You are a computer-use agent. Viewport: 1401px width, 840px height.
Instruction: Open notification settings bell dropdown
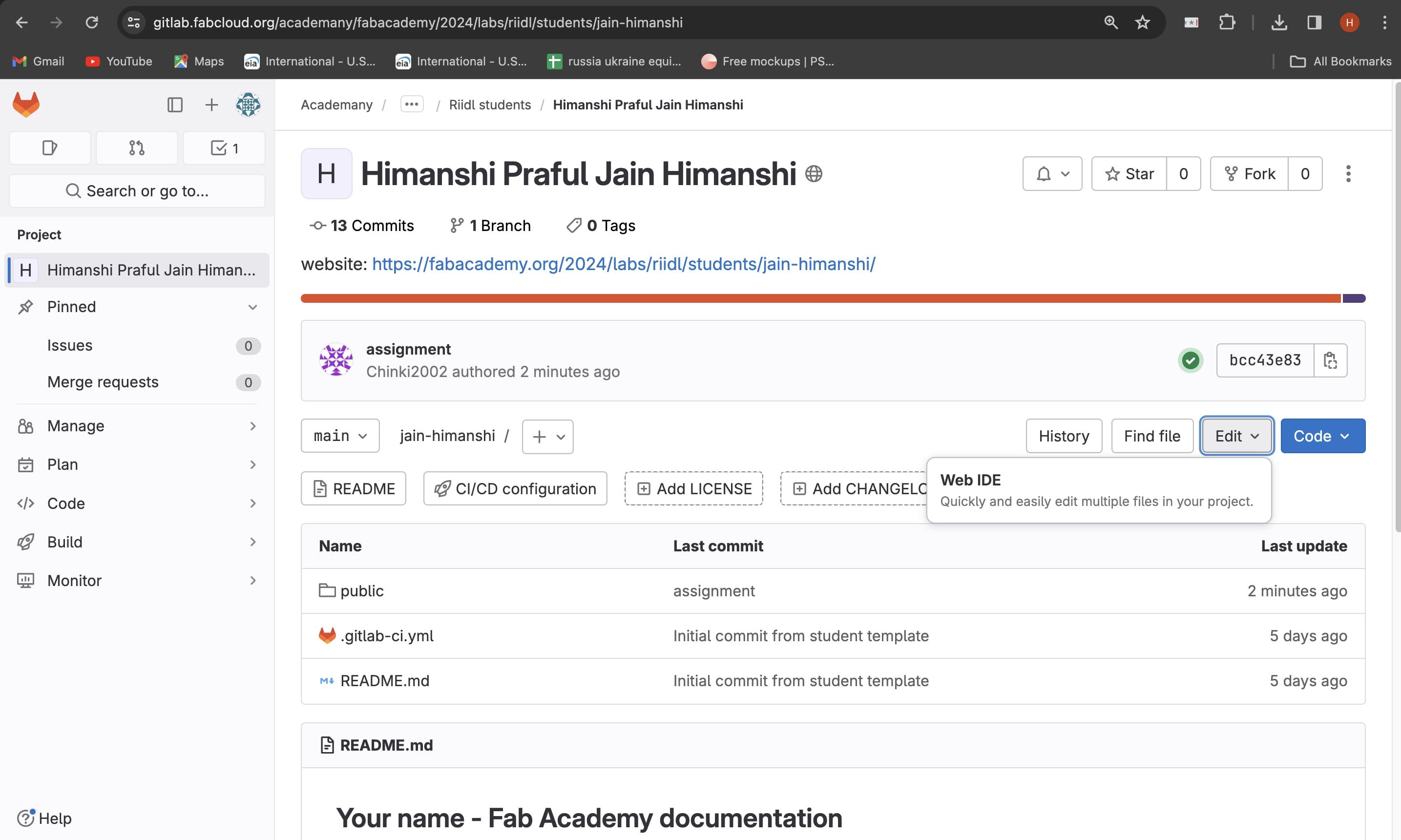coord(1052,174)
